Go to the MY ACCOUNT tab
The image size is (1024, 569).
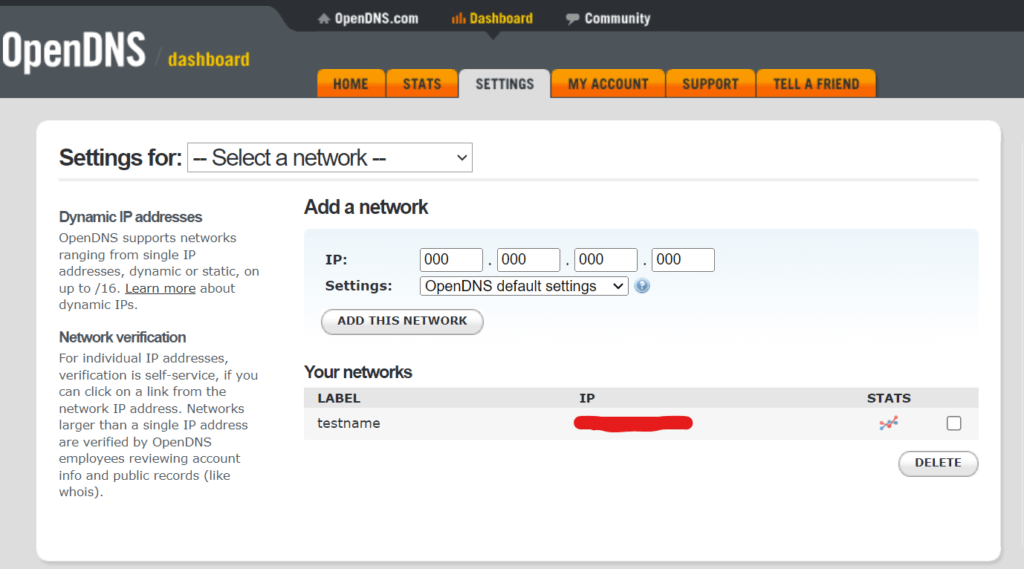point(608,84)
